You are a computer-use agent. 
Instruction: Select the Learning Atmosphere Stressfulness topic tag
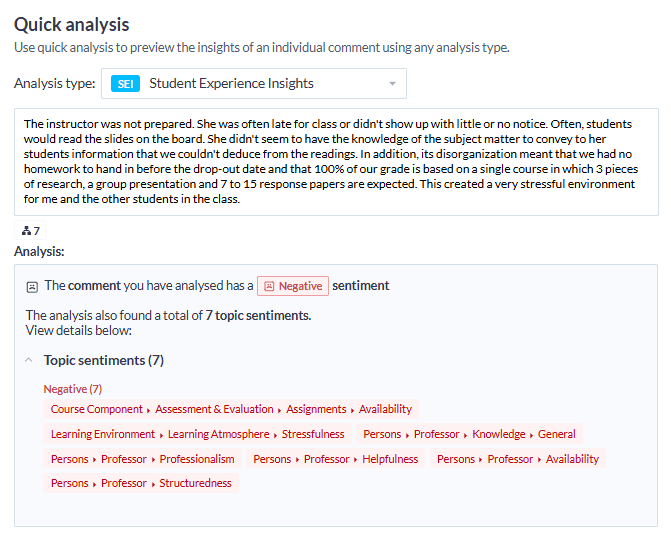click(197, 434)
